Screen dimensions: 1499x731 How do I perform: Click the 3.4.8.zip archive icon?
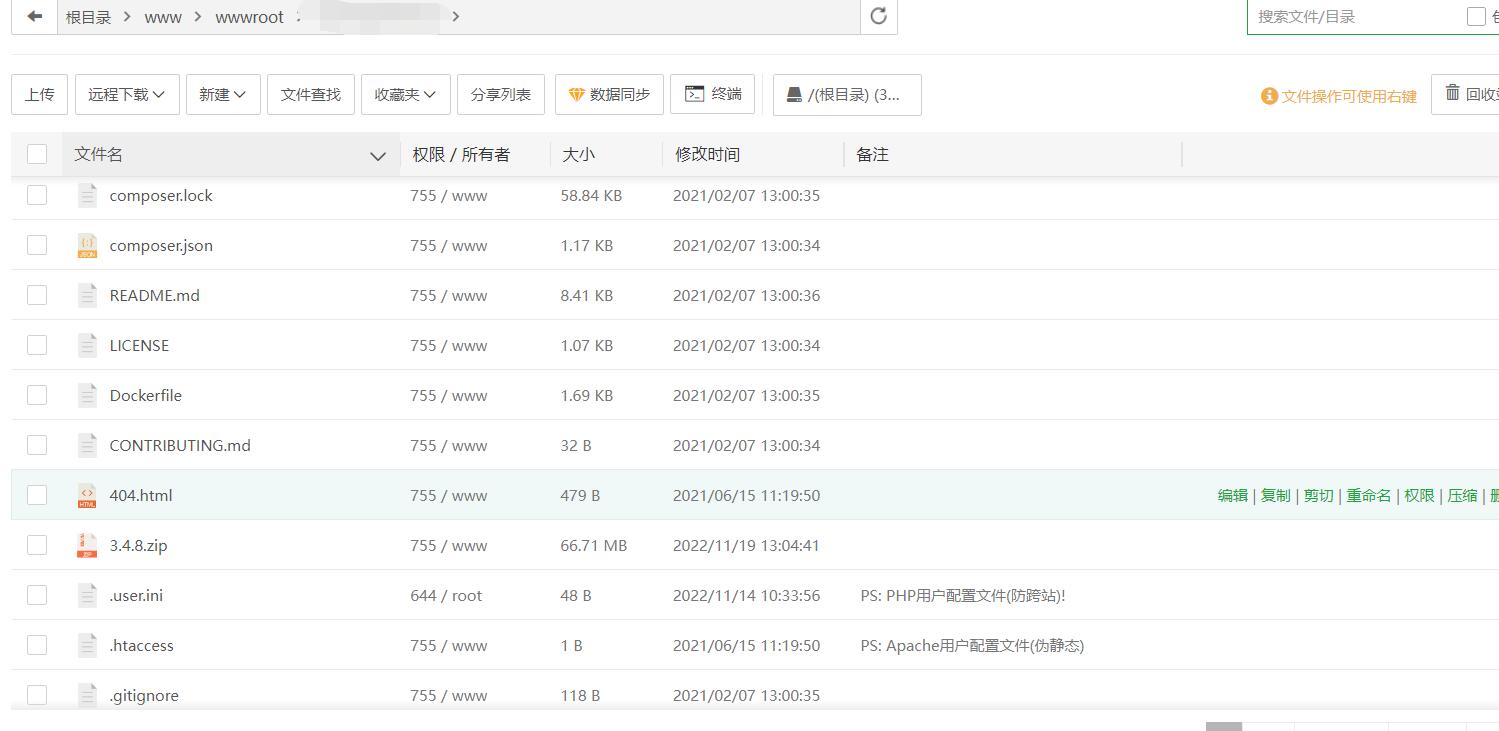[87, 545]
